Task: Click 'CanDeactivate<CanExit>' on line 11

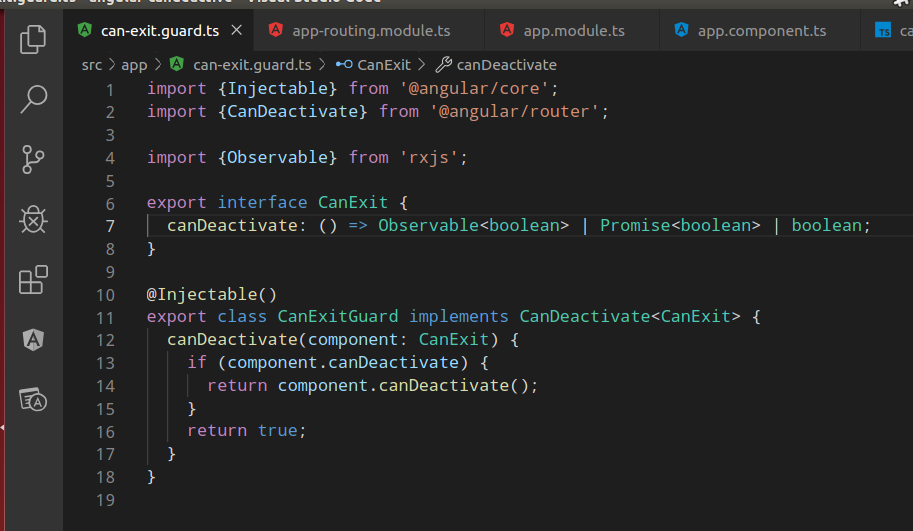Action: (x=629, y=316)
